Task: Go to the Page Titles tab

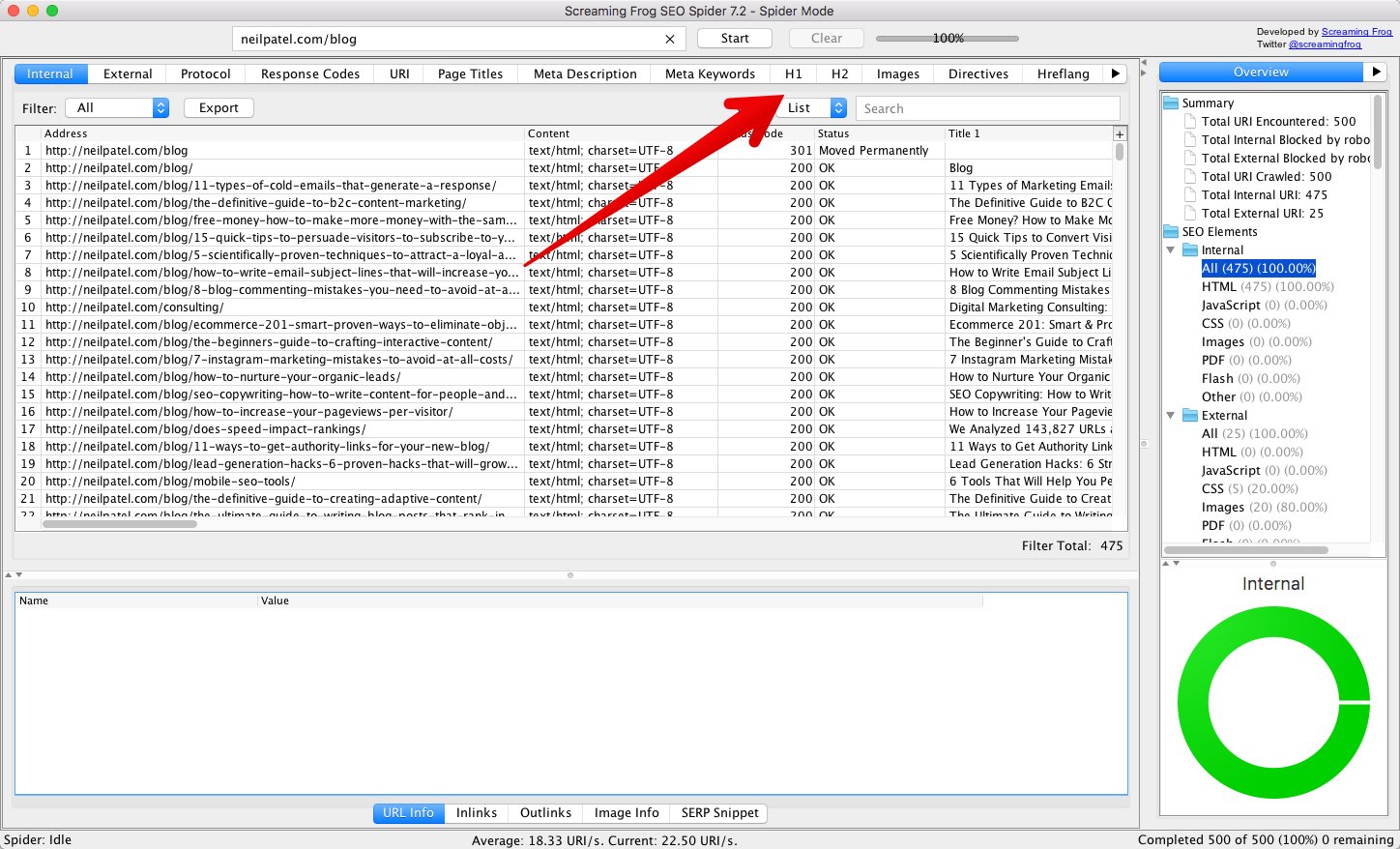Action: (471, 73)
